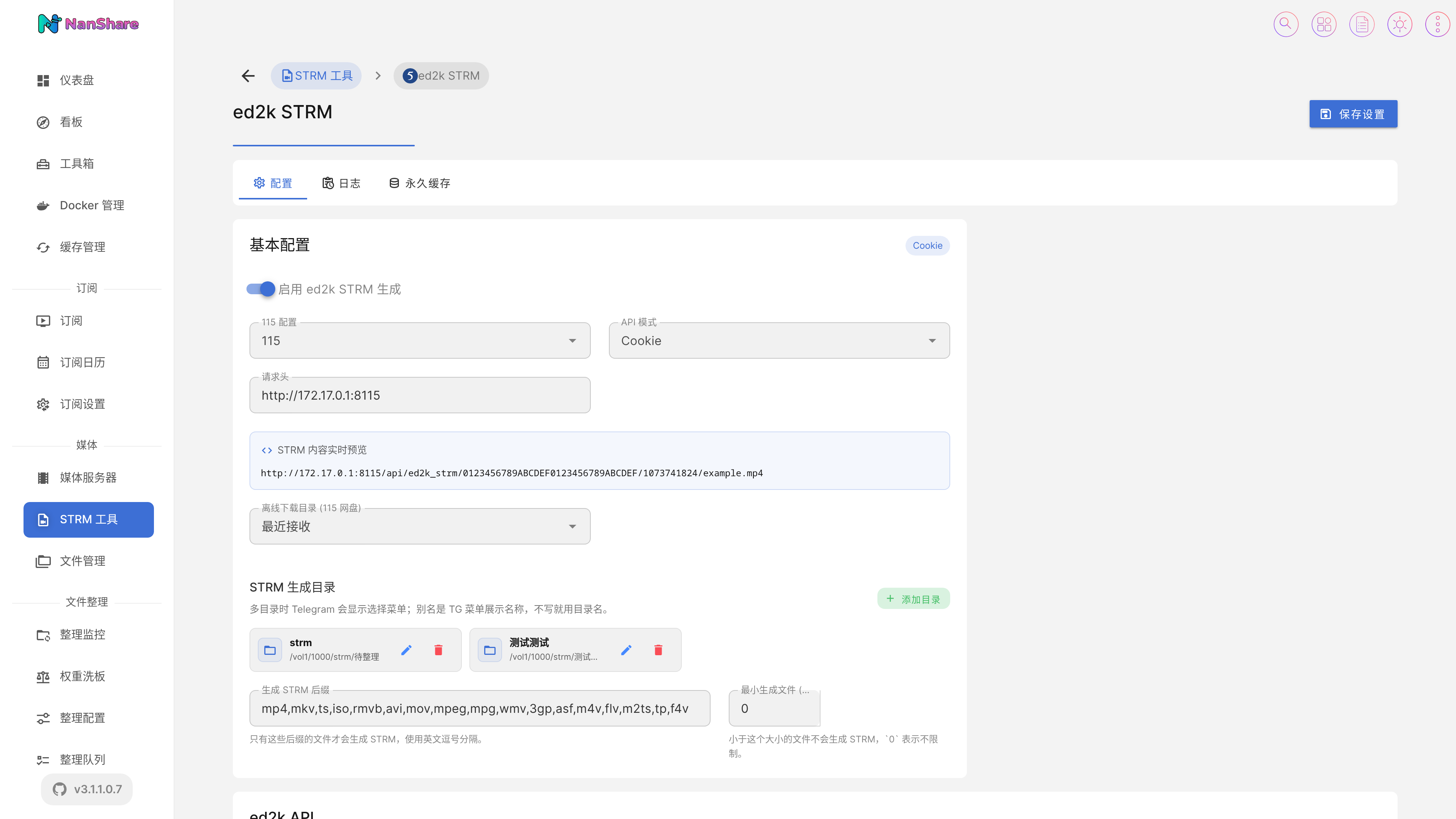Viewport: 1456px width, 819px height.
Task: Click the back arrow beside breadcrumb
Action: 248,76
